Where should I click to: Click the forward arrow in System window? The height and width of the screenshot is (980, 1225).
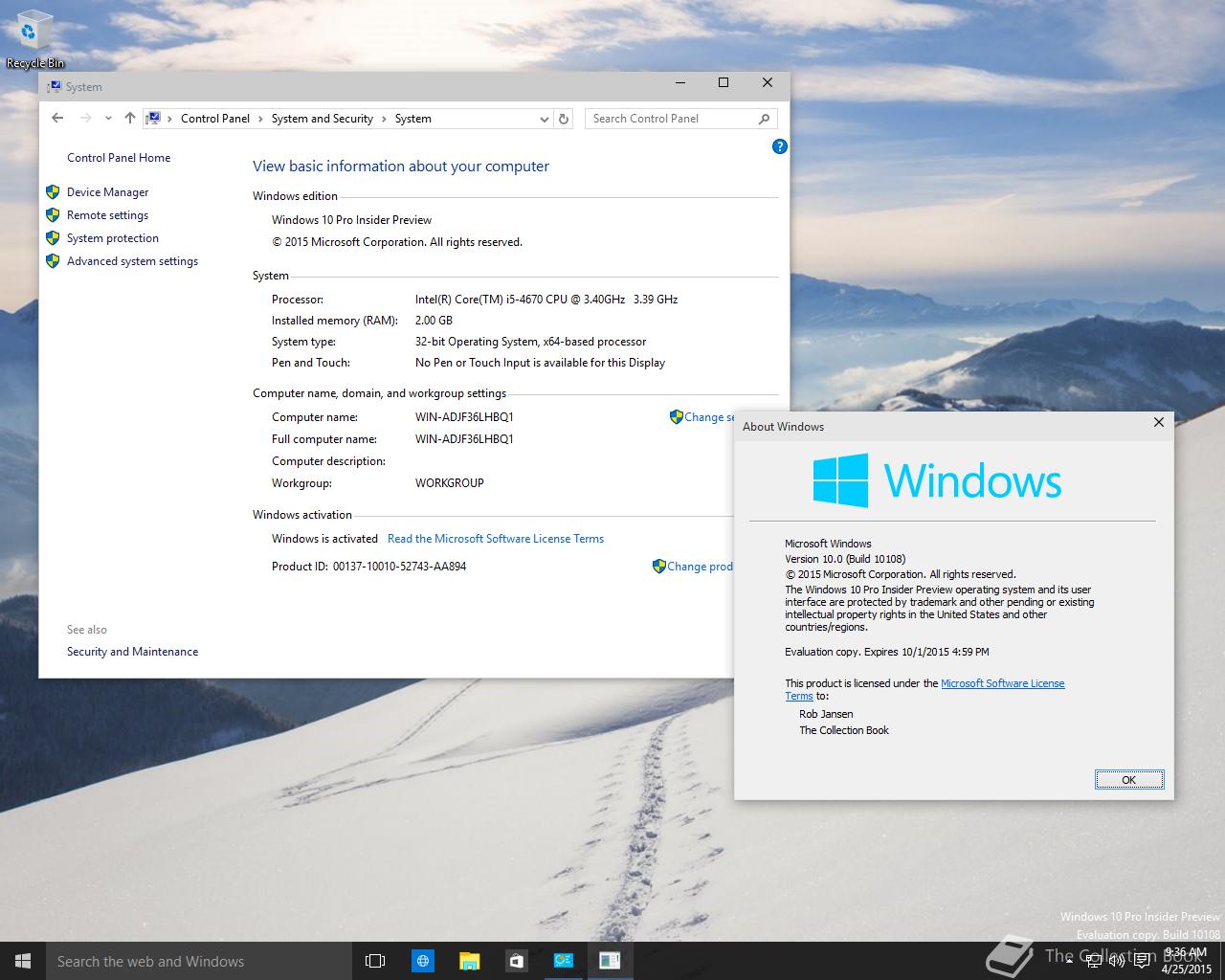[85, 119]
